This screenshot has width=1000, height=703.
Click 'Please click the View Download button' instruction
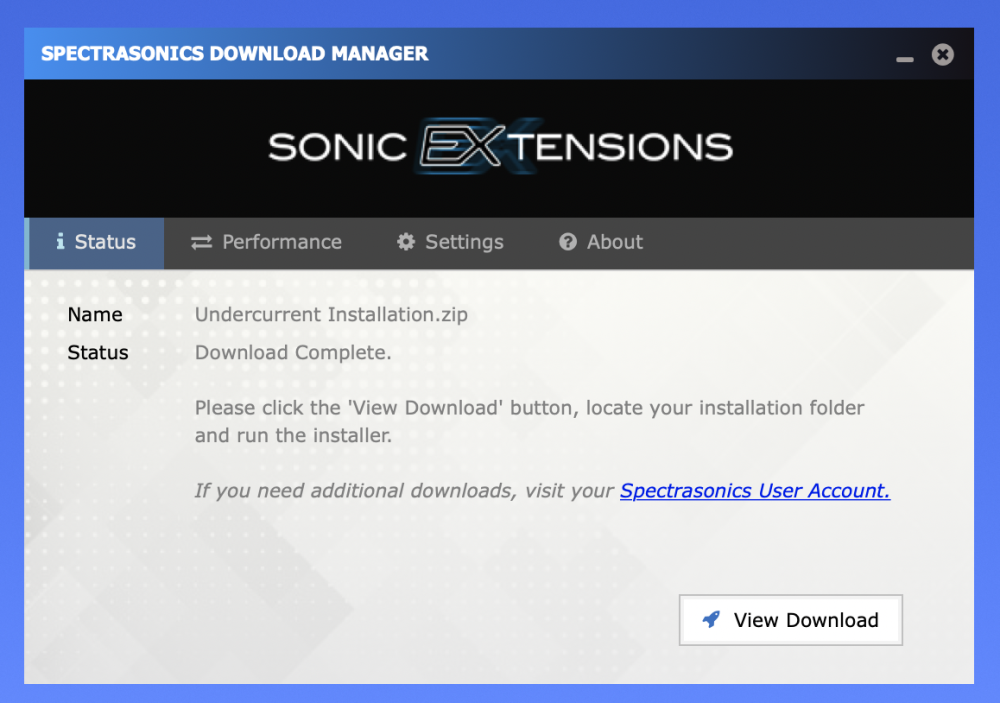coord(529,422)
